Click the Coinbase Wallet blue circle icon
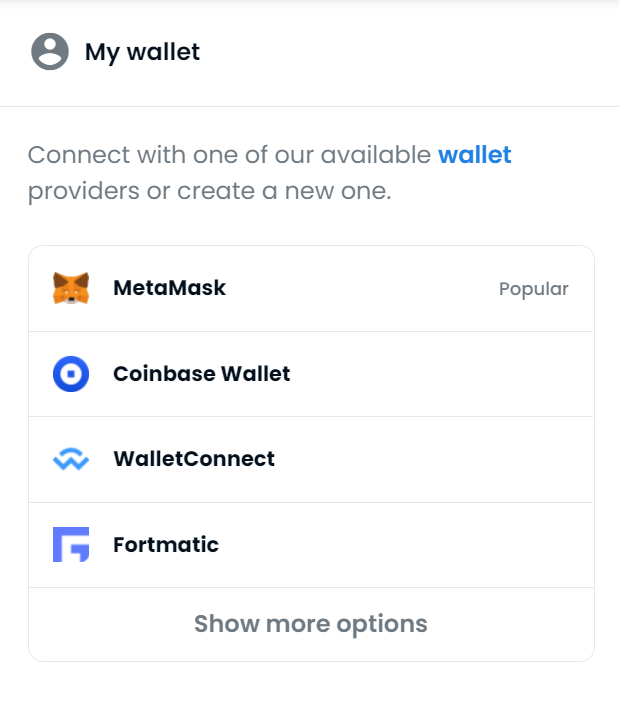The width and height of the screenshot is (619, 708). 71,374
